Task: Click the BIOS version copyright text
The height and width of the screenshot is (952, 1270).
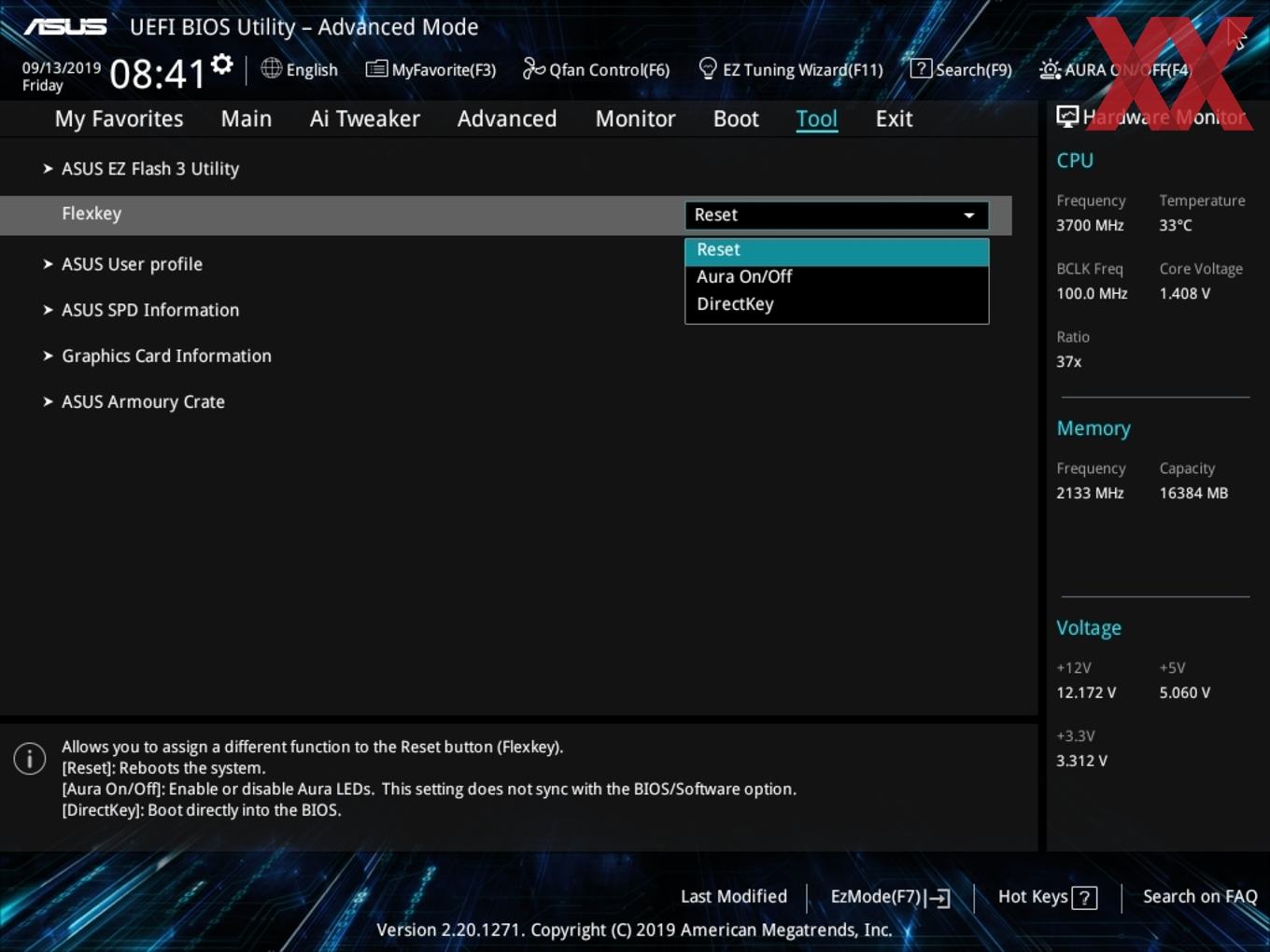Action: [x=634, y=931]
